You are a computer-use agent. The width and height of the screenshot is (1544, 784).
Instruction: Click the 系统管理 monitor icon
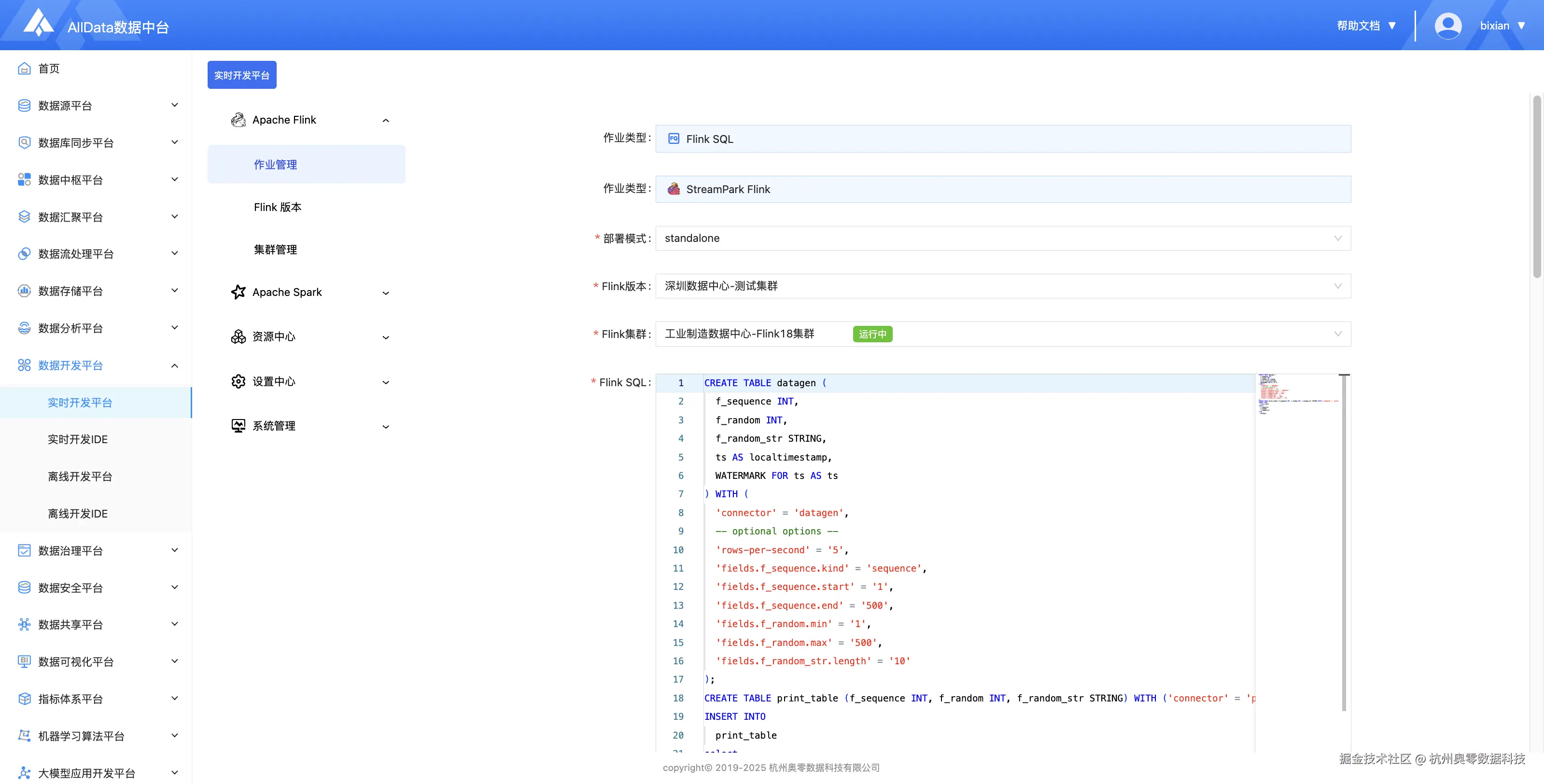pyautogui.click(x=238, y=426)
